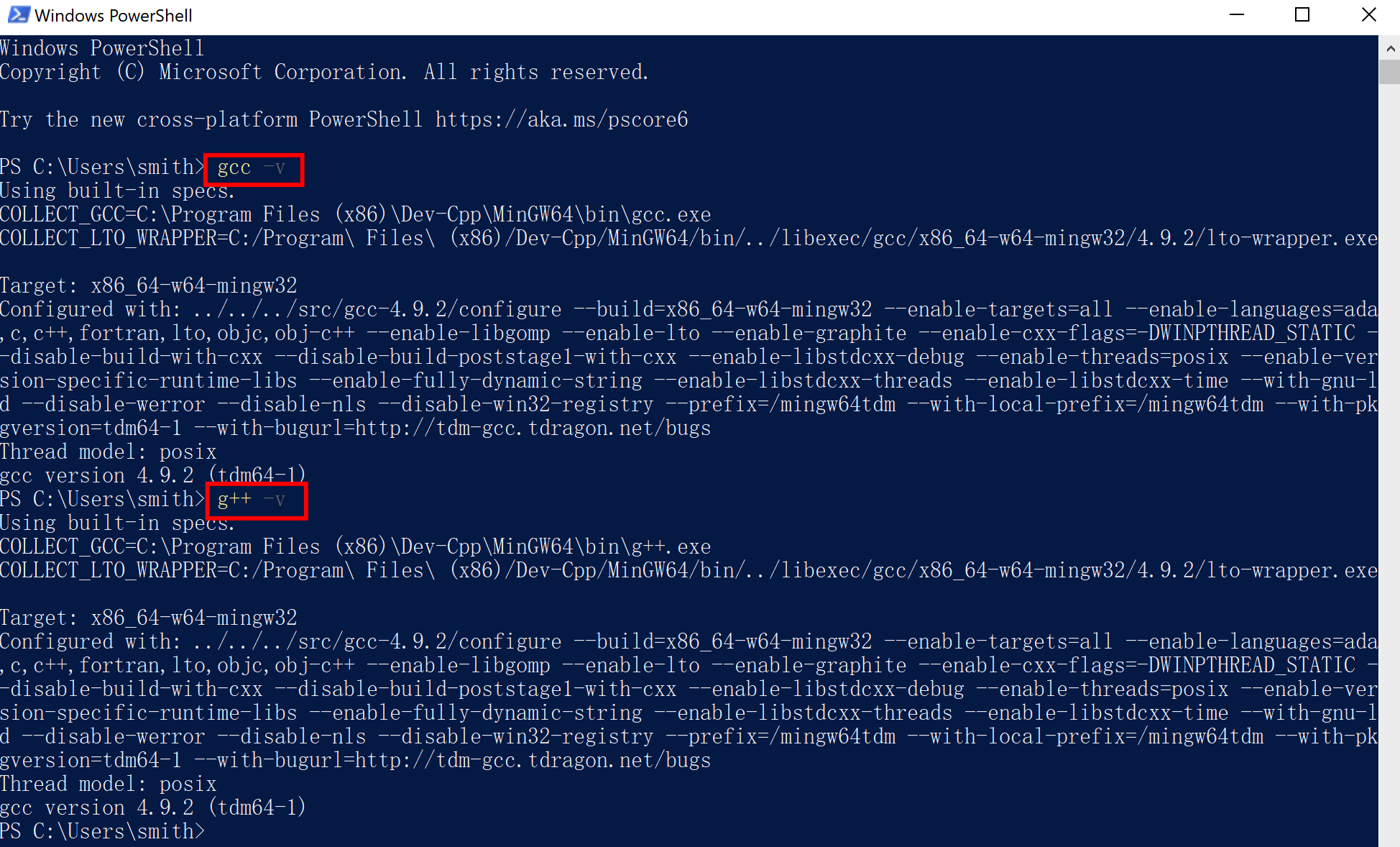
Task: Click the COLLECT_GCC line ending in gcc.exe
Action: click(x=356, y=215)
